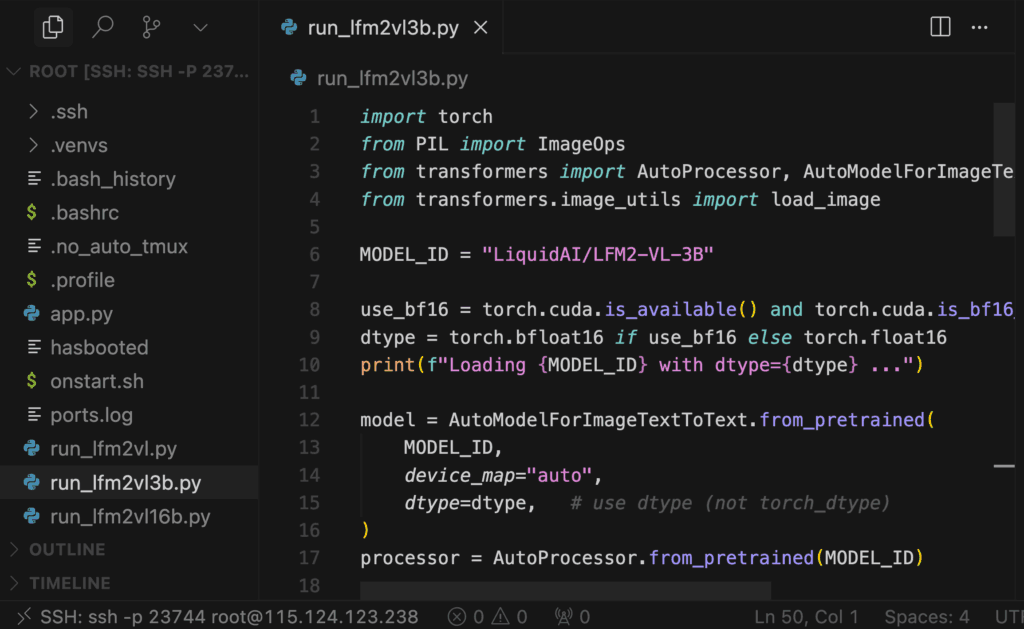Expand the OUTLINE section
The height and width of the screenshot is (629, 1024).
pyautogui.click(x=66, y=549)
